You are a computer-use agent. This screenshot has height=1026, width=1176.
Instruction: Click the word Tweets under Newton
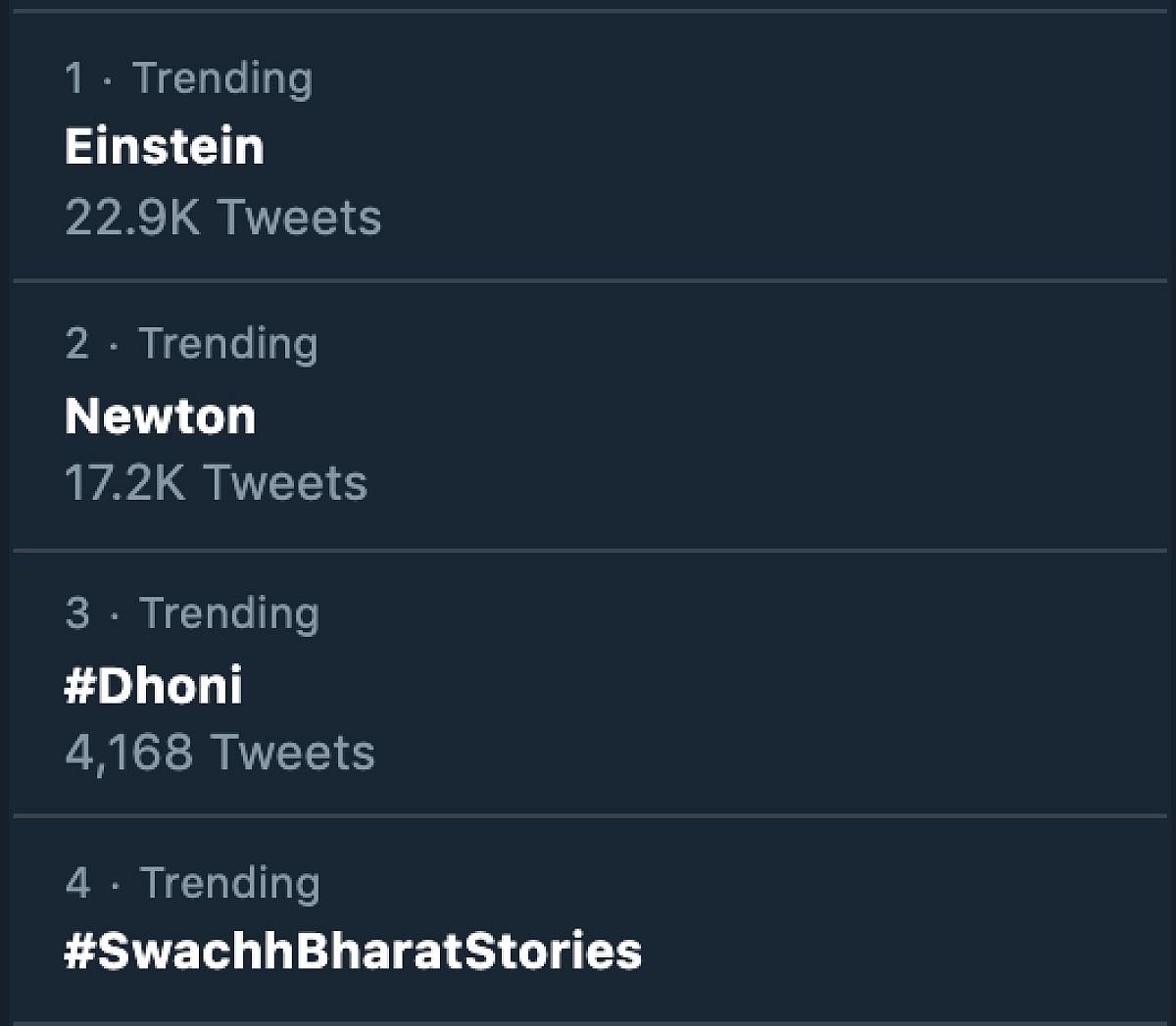[x=285, y=483]
